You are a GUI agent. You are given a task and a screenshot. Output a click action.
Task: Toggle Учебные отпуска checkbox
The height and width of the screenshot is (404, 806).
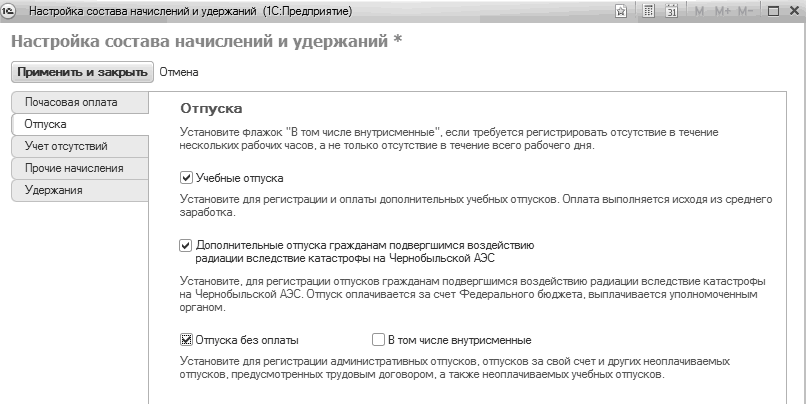pyautogui.click(x=186, y=178)
